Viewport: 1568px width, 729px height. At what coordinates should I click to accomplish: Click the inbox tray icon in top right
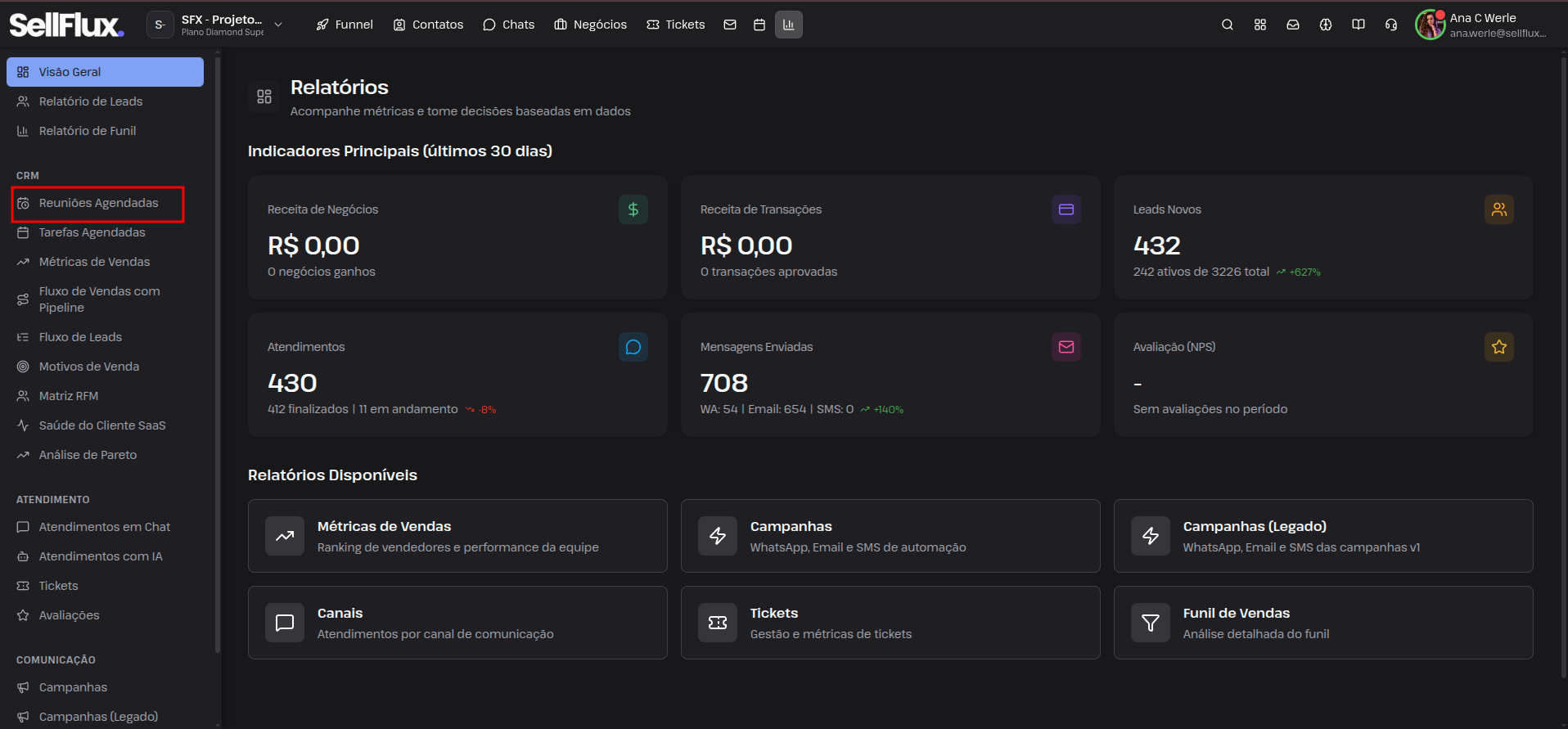[x=1293, y=25]
